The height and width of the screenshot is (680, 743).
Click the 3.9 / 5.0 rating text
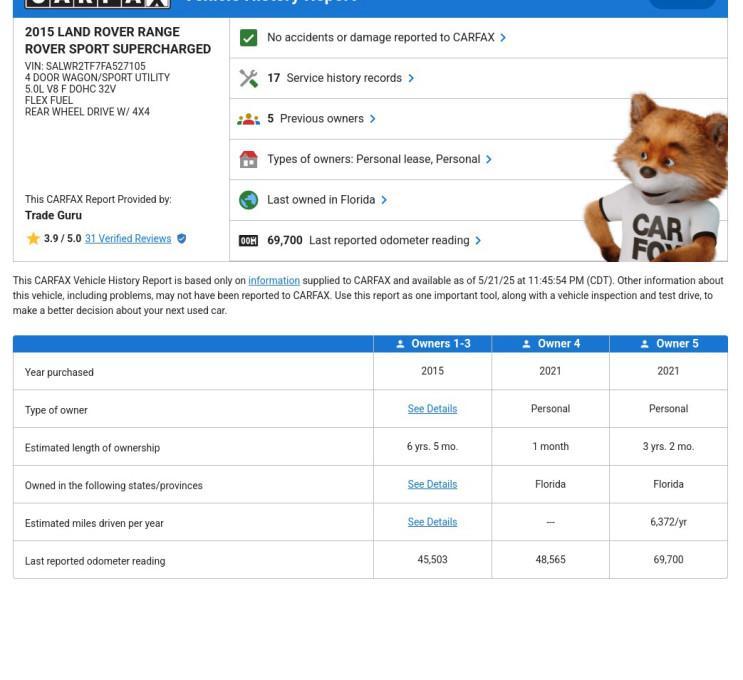click(63, 238)
